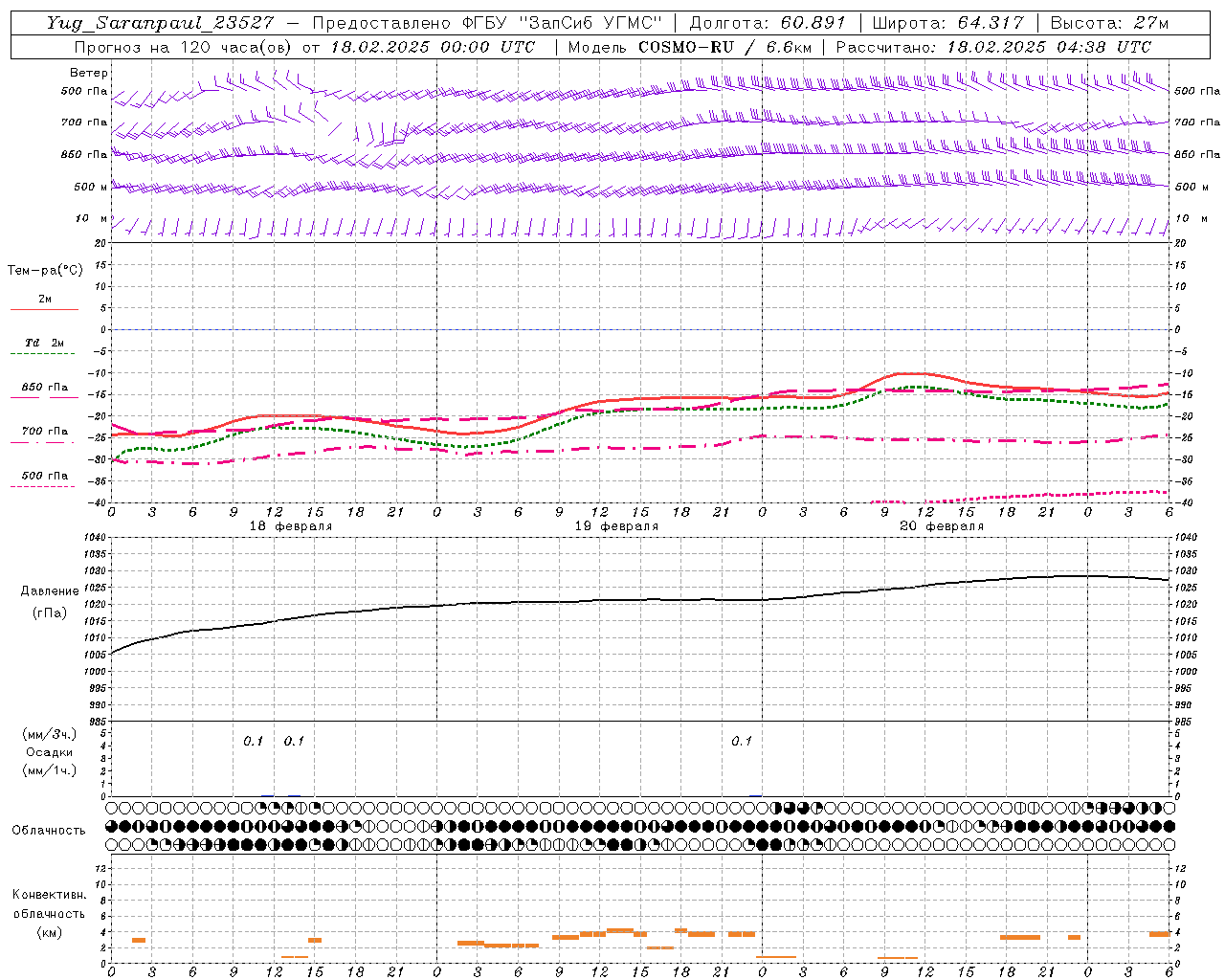
Task: Click the '(мм/1ч.)' precipitation unit label
Action: [x=50, y=770]
